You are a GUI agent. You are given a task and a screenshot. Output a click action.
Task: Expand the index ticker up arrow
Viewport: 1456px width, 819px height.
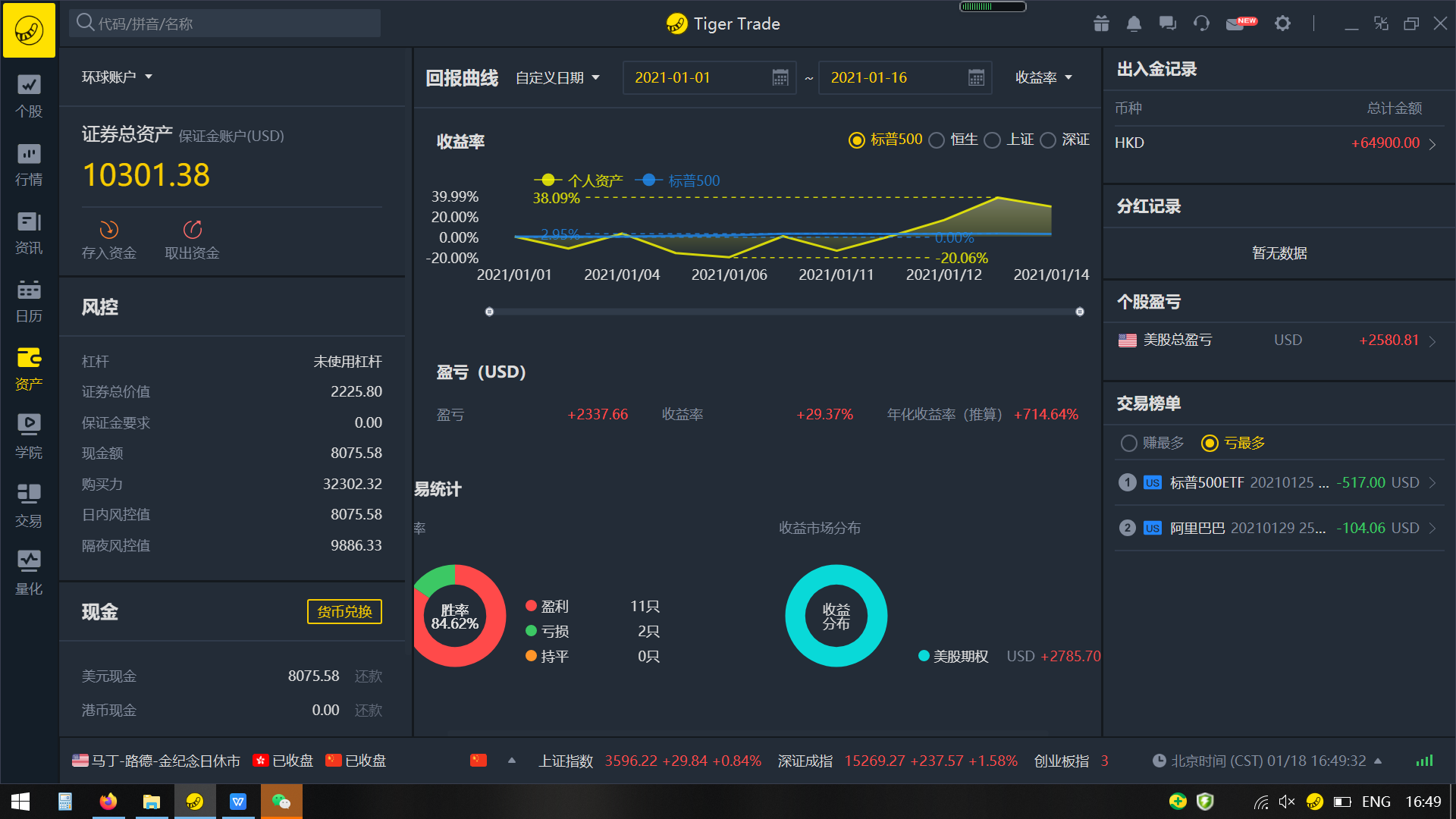tap(512, 761)
